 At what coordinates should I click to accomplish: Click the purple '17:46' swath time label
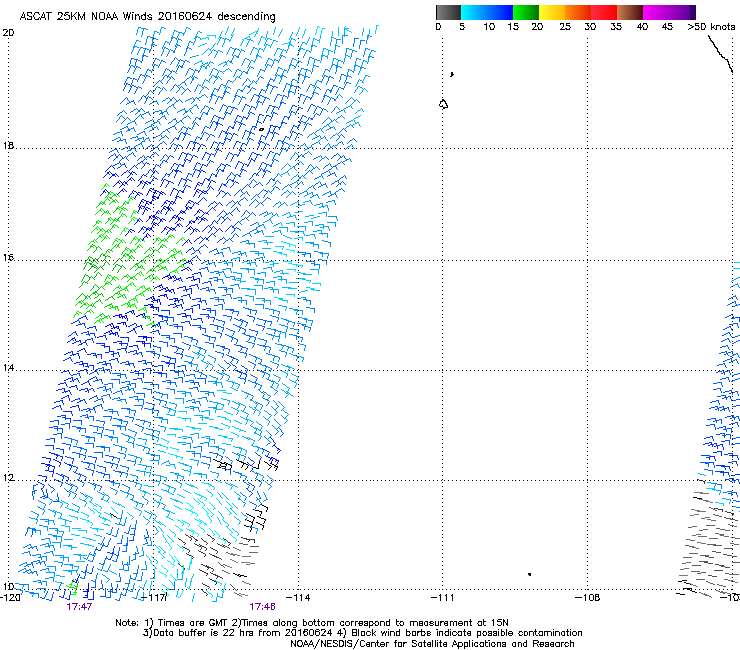pyautogui.click(x=262, y=607)
